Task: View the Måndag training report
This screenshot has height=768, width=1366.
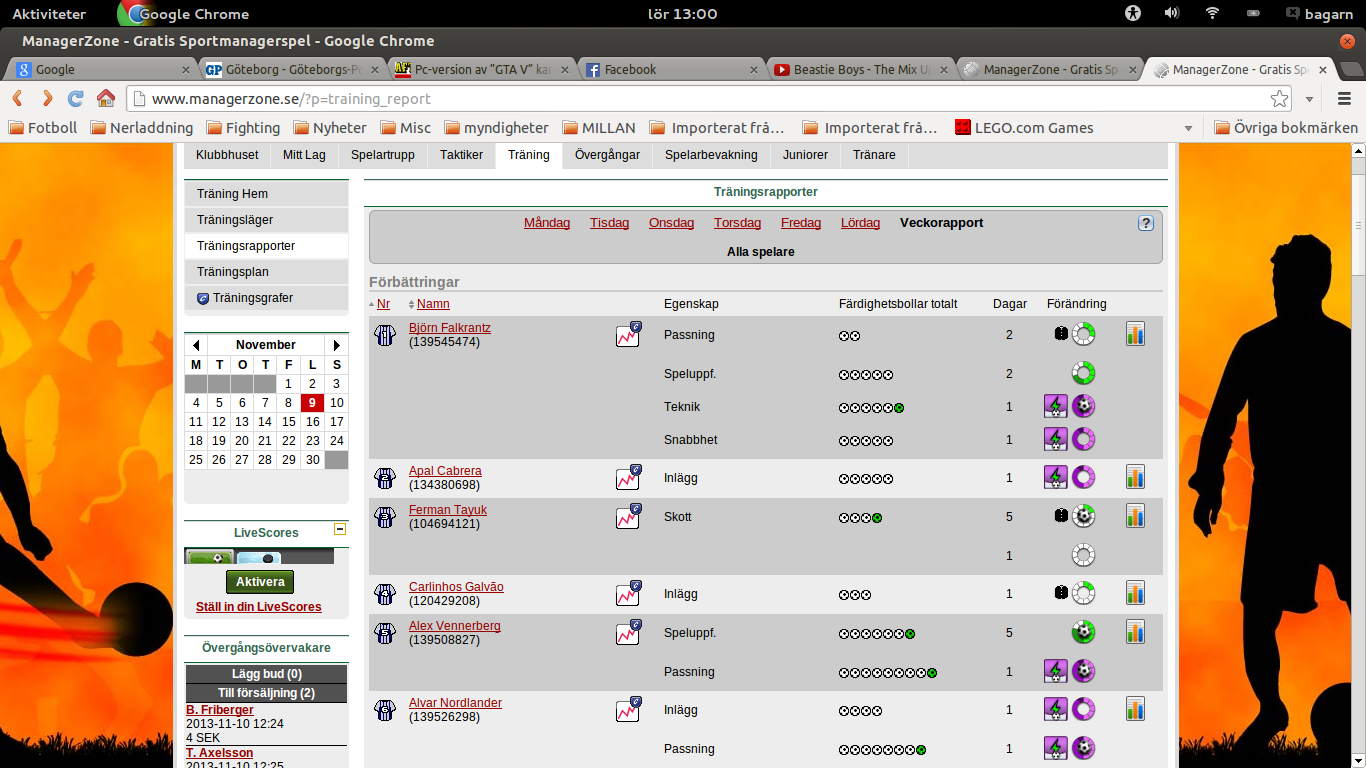Action: tap(547, 223)
